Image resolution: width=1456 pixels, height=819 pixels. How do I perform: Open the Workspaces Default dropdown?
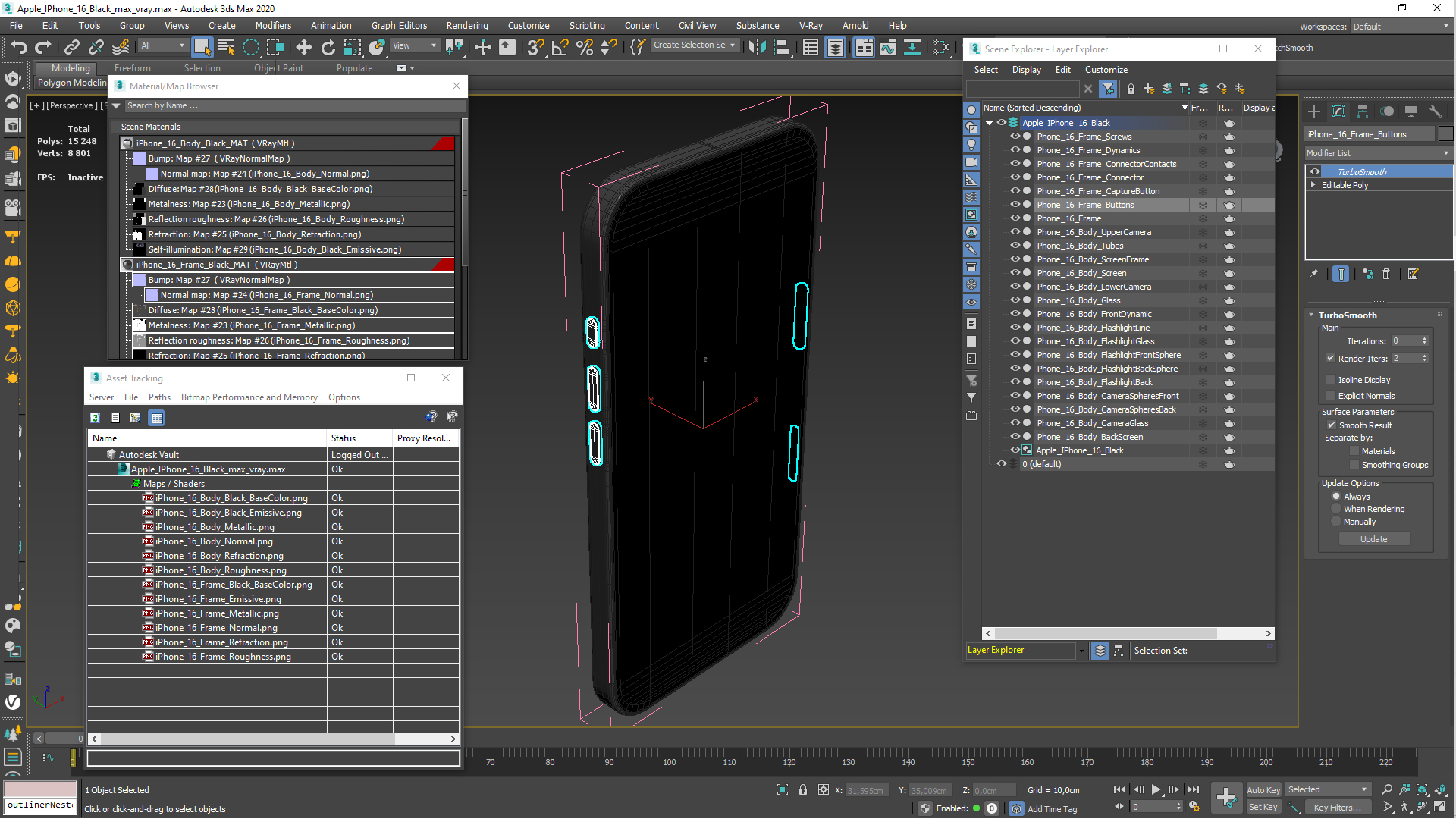(1401, 27)
